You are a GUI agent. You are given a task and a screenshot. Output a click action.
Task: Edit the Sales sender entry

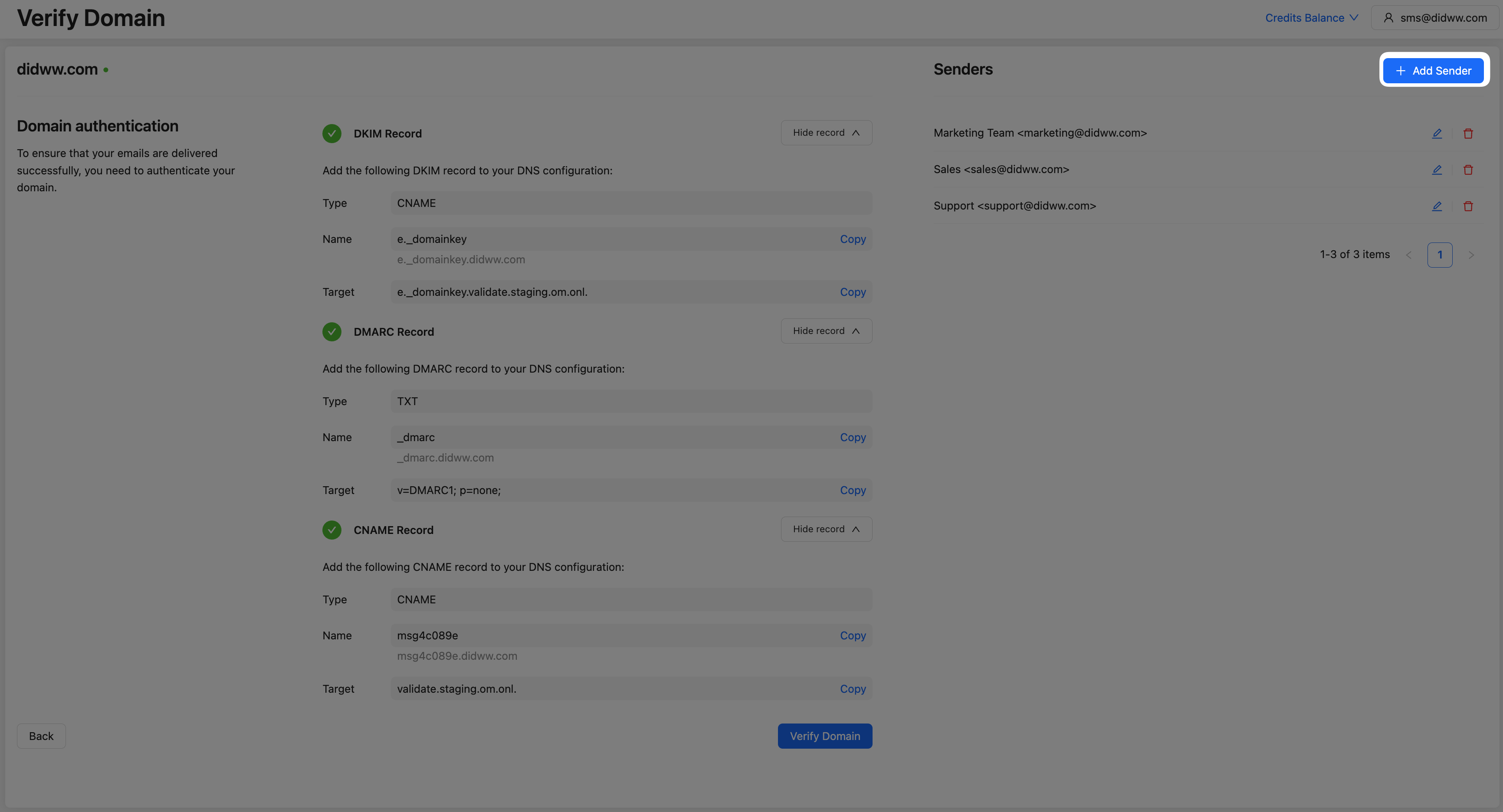click(1437, 170)
